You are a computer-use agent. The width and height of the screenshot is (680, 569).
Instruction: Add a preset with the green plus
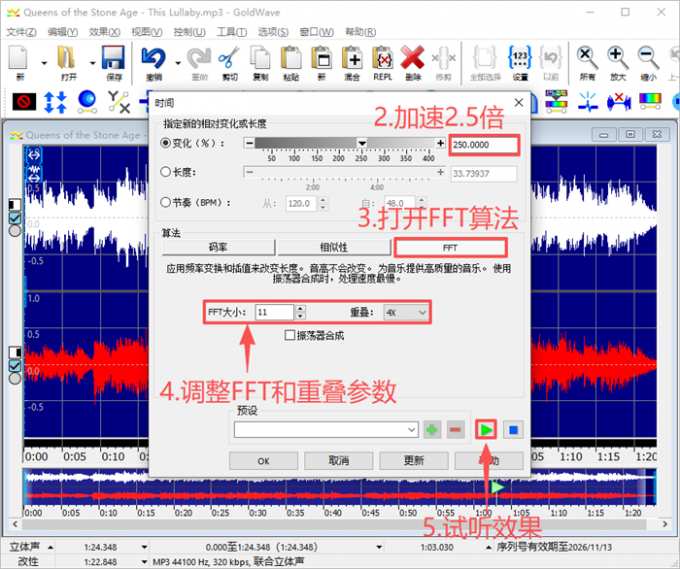pyautogui.click(x=432, y=430)
